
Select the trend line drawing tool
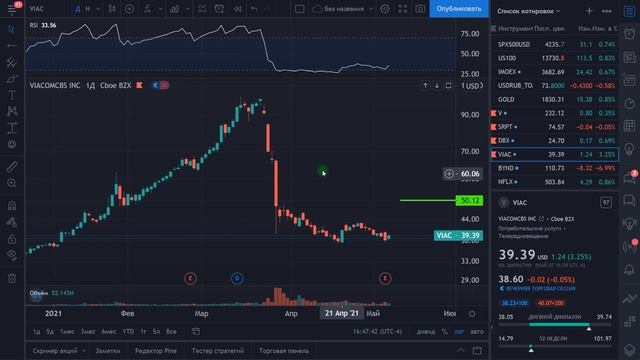tap(12, 46)
